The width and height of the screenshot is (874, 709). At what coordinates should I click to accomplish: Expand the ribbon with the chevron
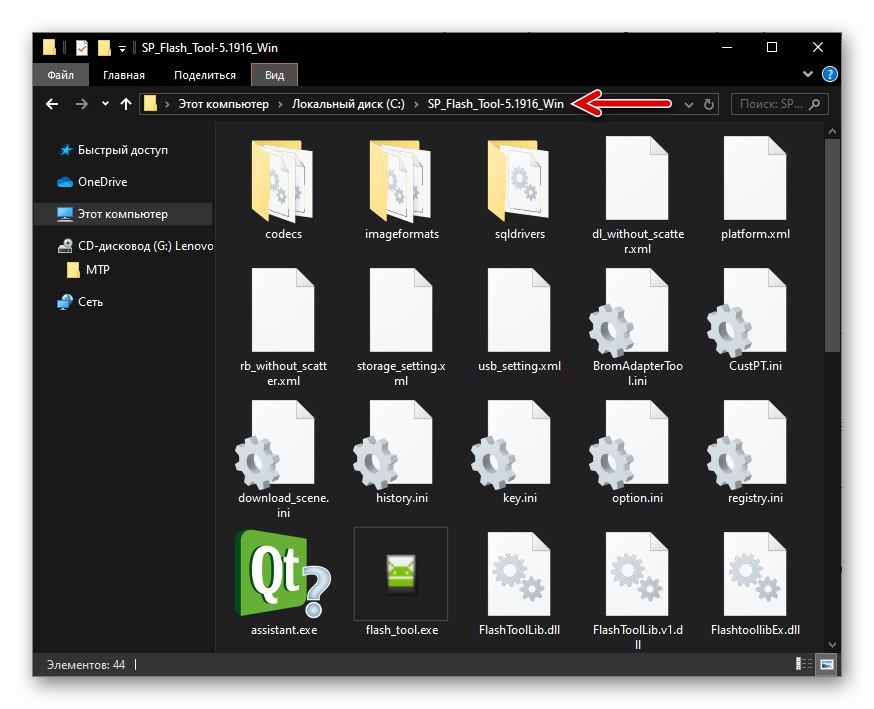808,74
